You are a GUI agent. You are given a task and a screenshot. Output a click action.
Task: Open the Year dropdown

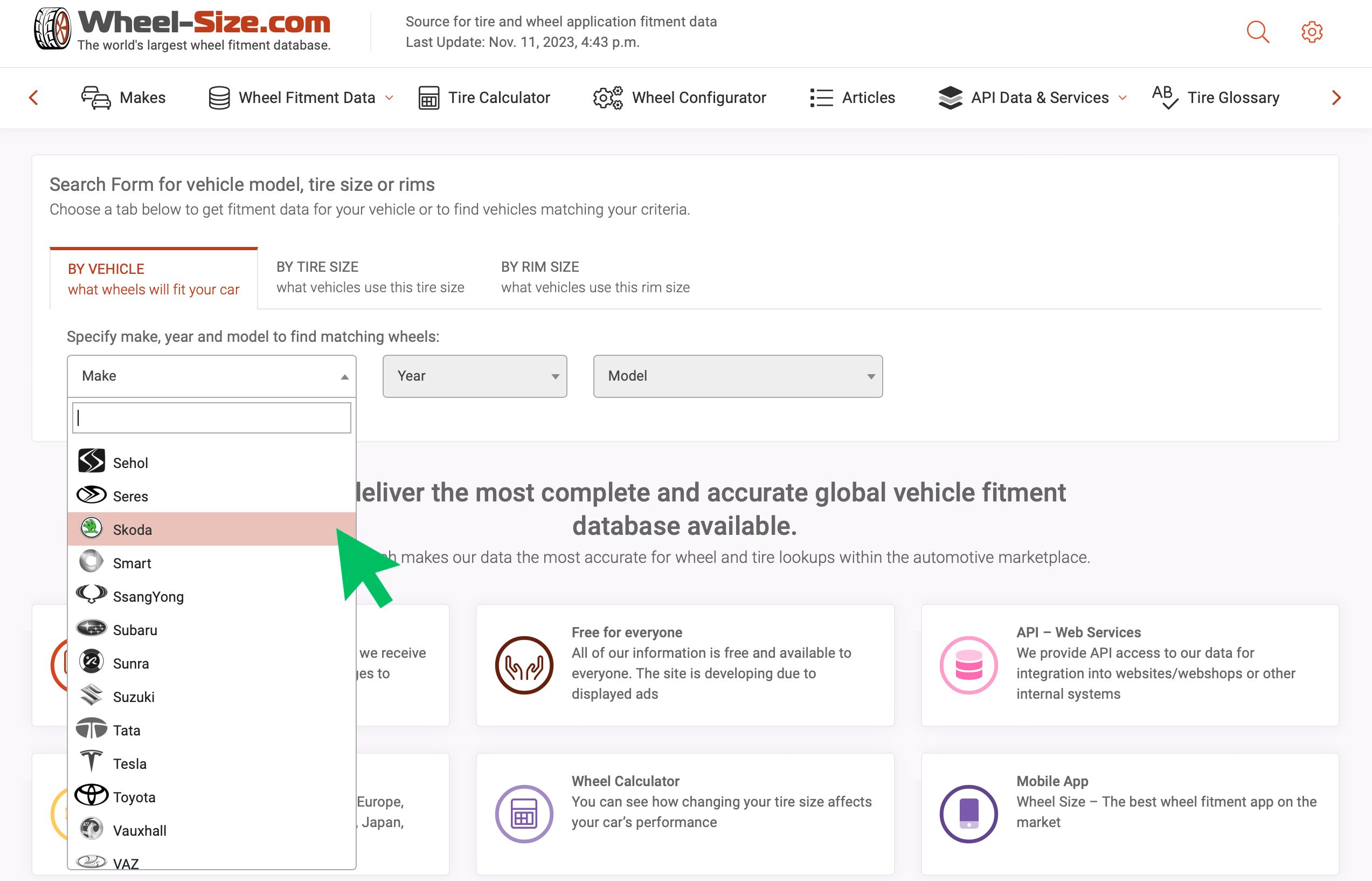click(x=474, y=376)
